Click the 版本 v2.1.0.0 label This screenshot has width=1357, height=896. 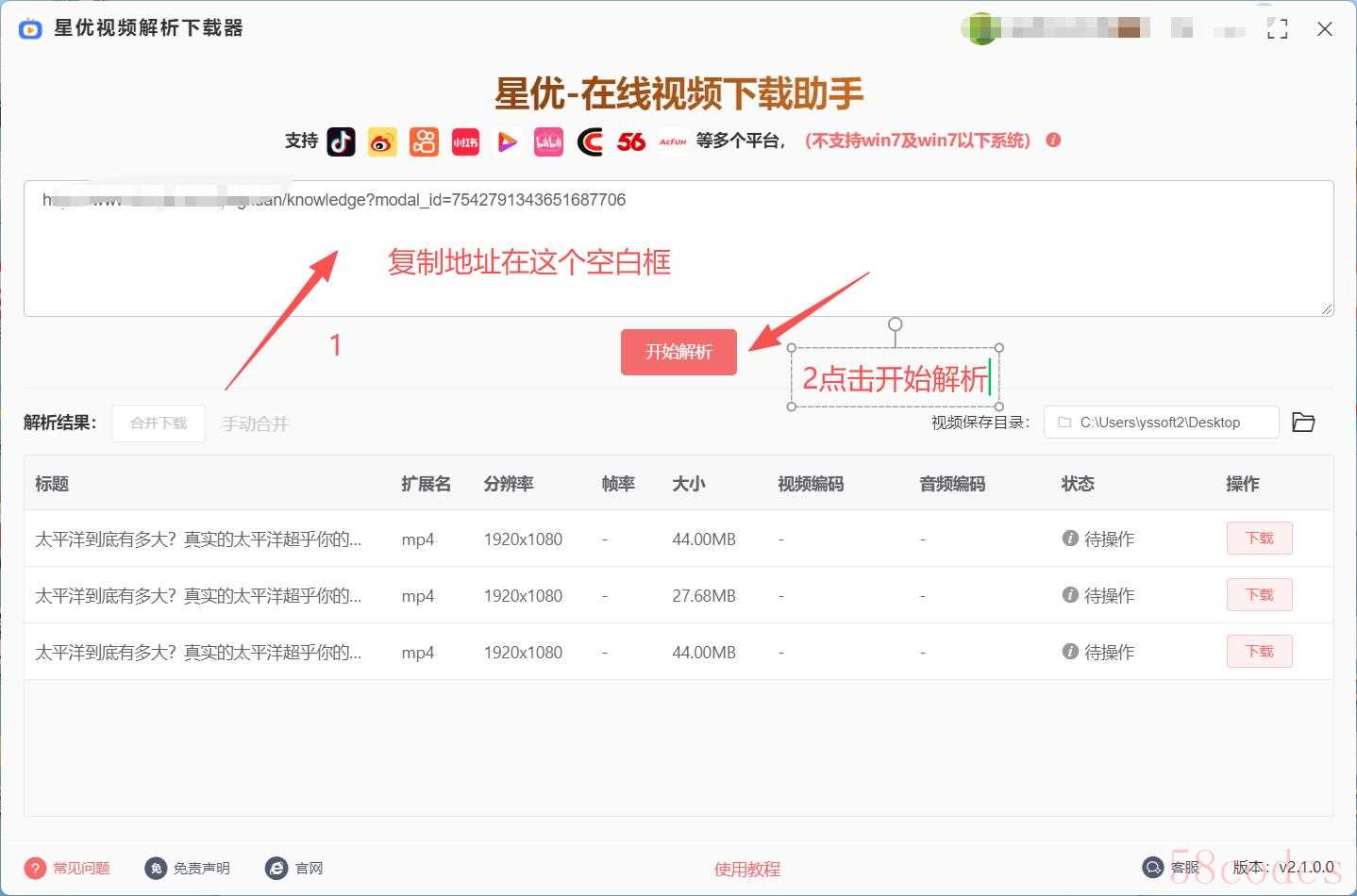(1283, 868)
